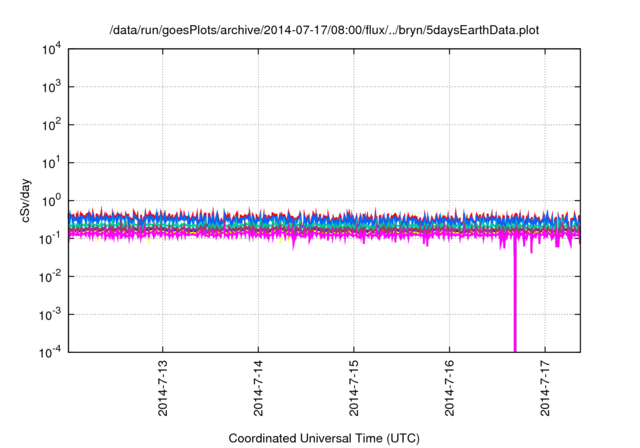Click the 10^3 y-axis tick label
Viewport: 640px width, 448px height.
tap(51, 87)
